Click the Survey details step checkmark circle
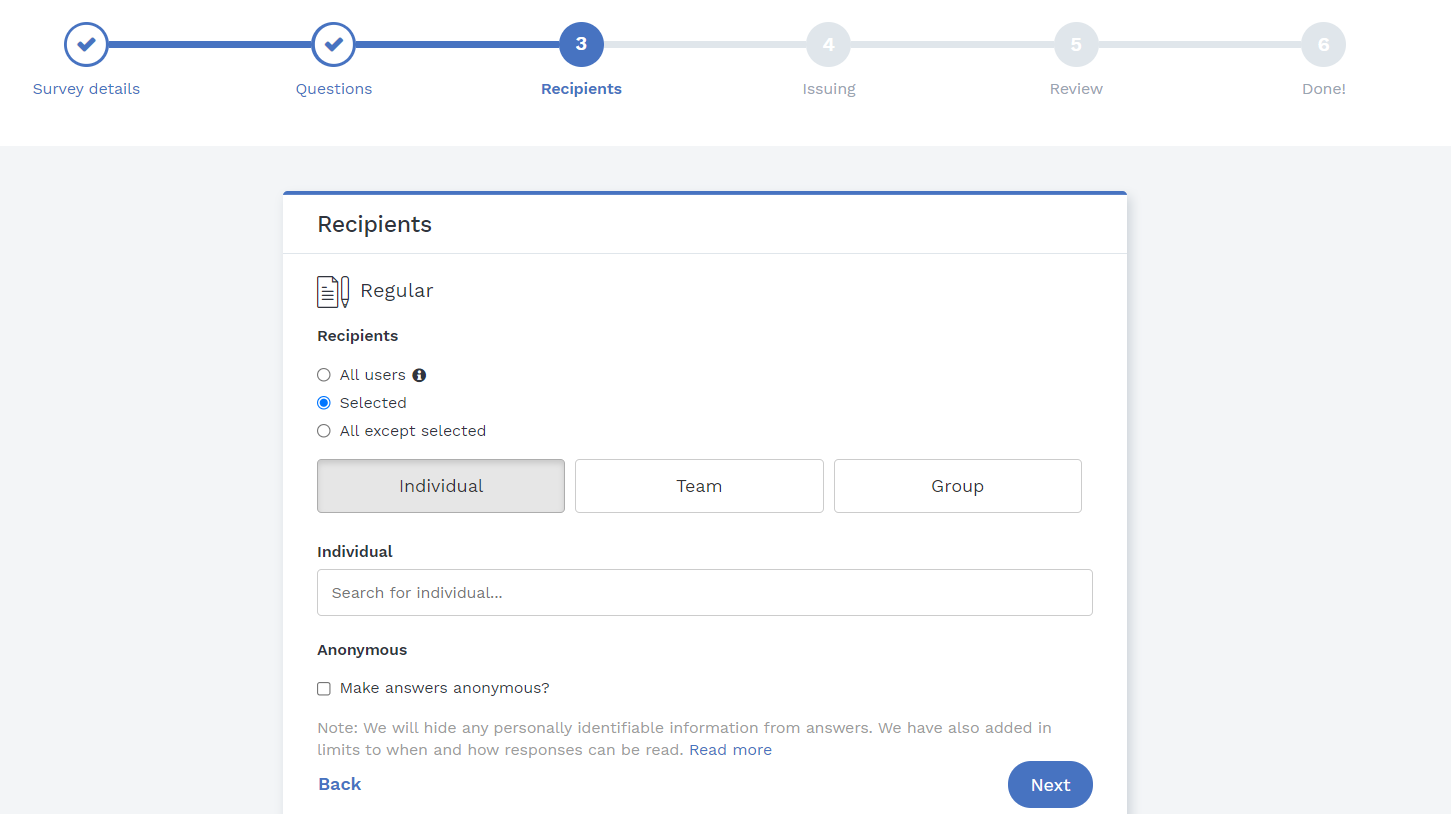Image resolution: width=1451 pixels, height=814 pixels. pos(87,44)
